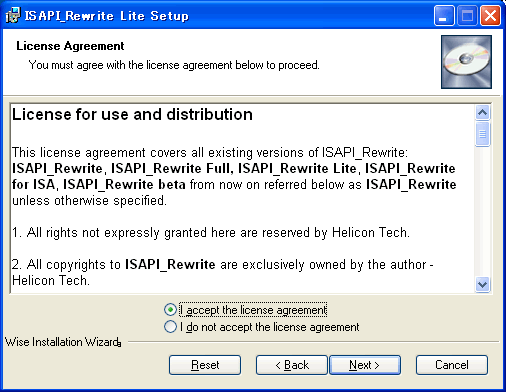506x392 pixels.
Task: Click the installer icon in title bar
Action: point(13,15)
